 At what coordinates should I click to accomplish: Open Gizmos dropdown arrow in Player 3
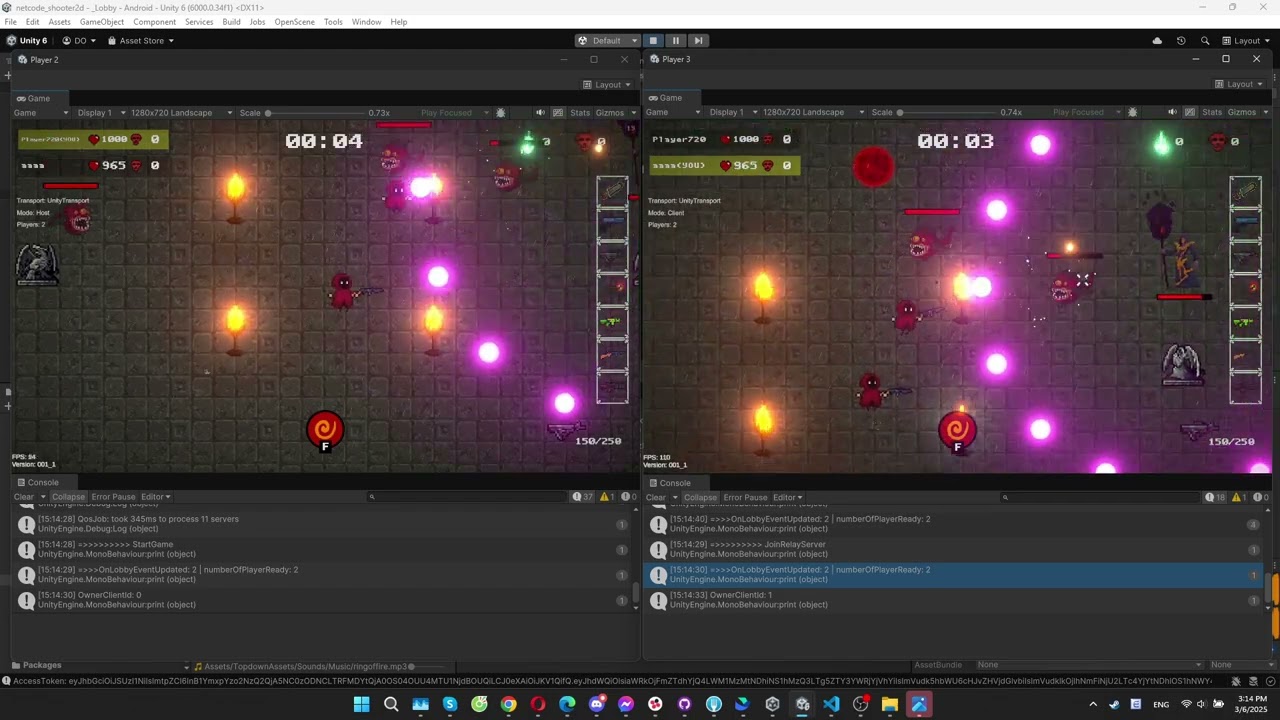pos(1265,112)
